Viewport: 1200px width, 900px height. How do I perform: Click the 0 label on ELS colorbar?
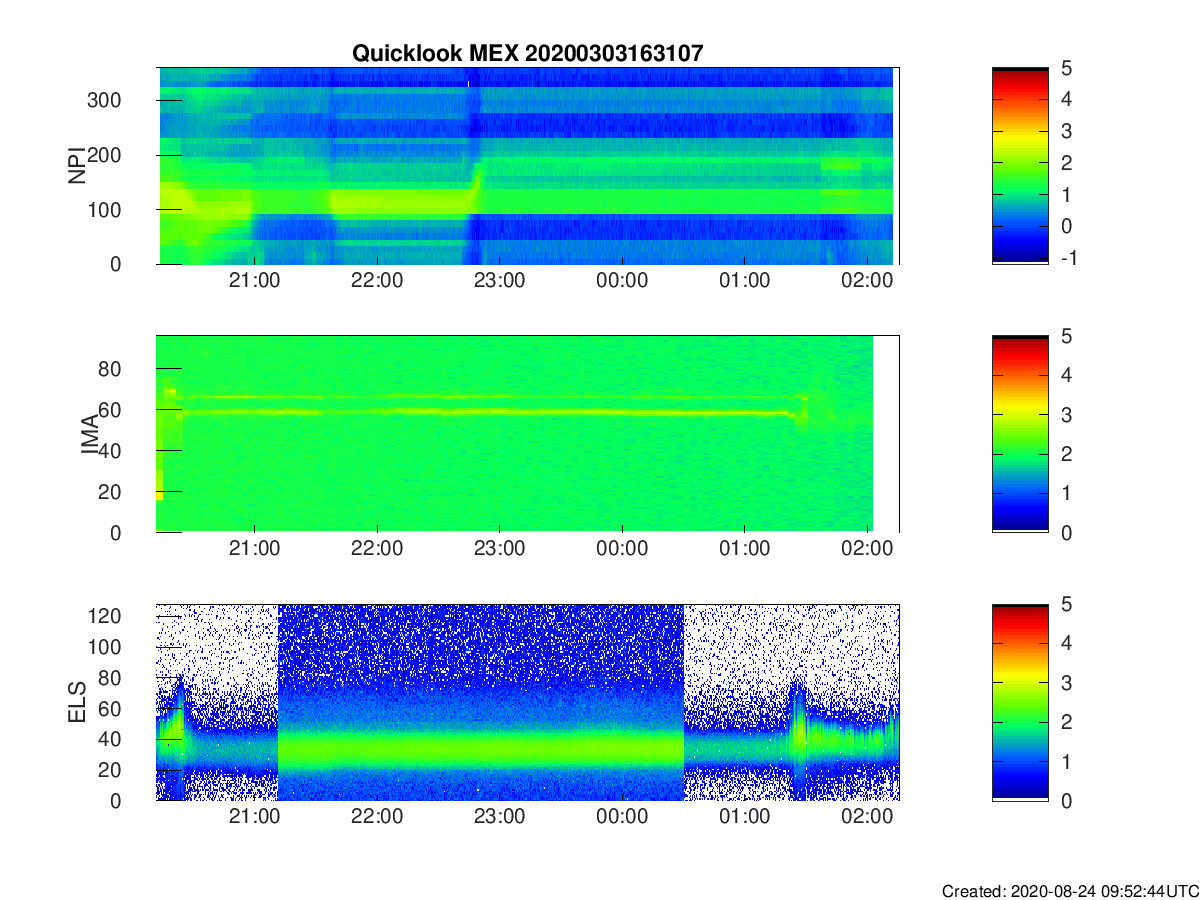[1067, 800]
